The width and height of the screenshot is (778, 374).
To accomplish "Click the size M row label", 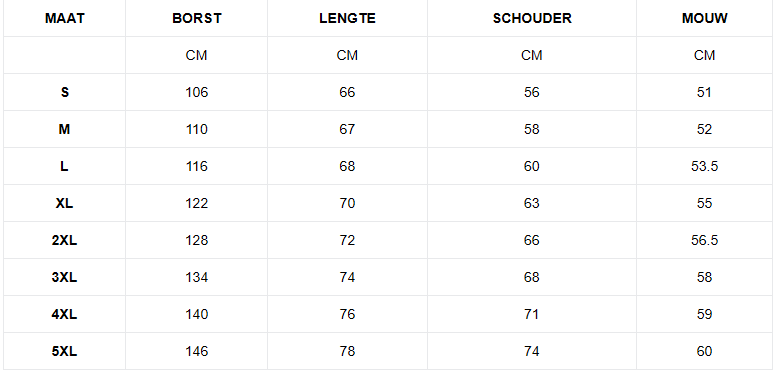I will (x=65, y=129).
